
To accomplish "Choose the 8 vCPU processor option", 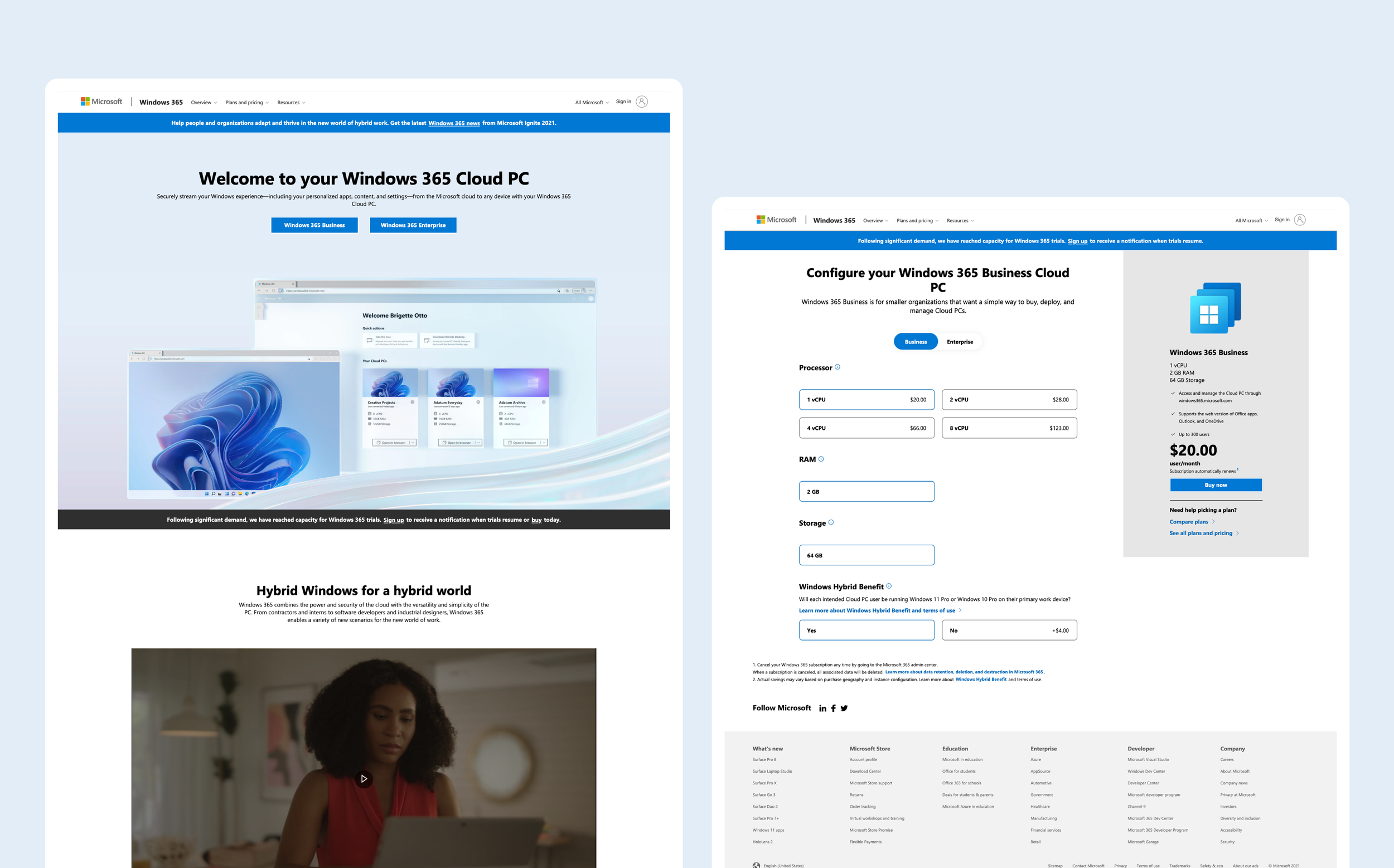I will point(1009,428).
